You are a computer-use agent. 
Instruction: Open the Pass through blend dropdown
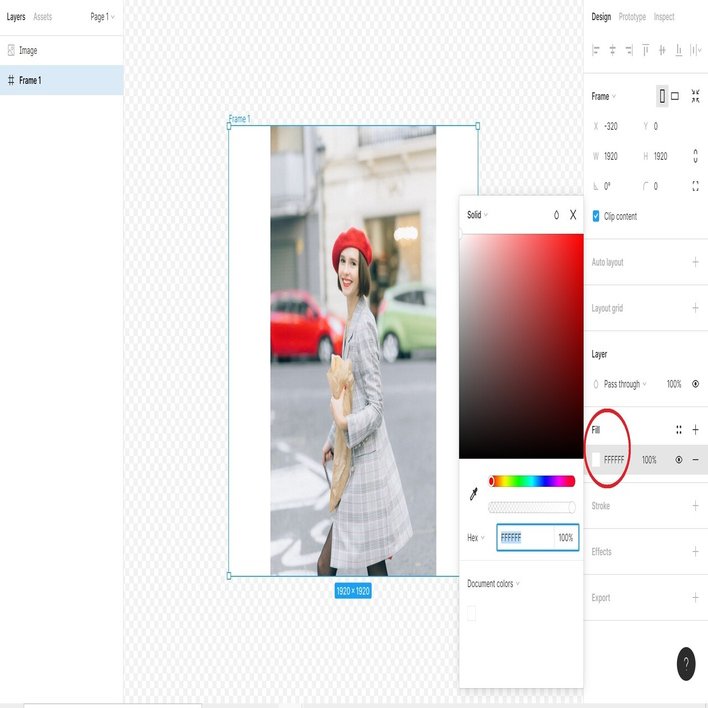624,384
